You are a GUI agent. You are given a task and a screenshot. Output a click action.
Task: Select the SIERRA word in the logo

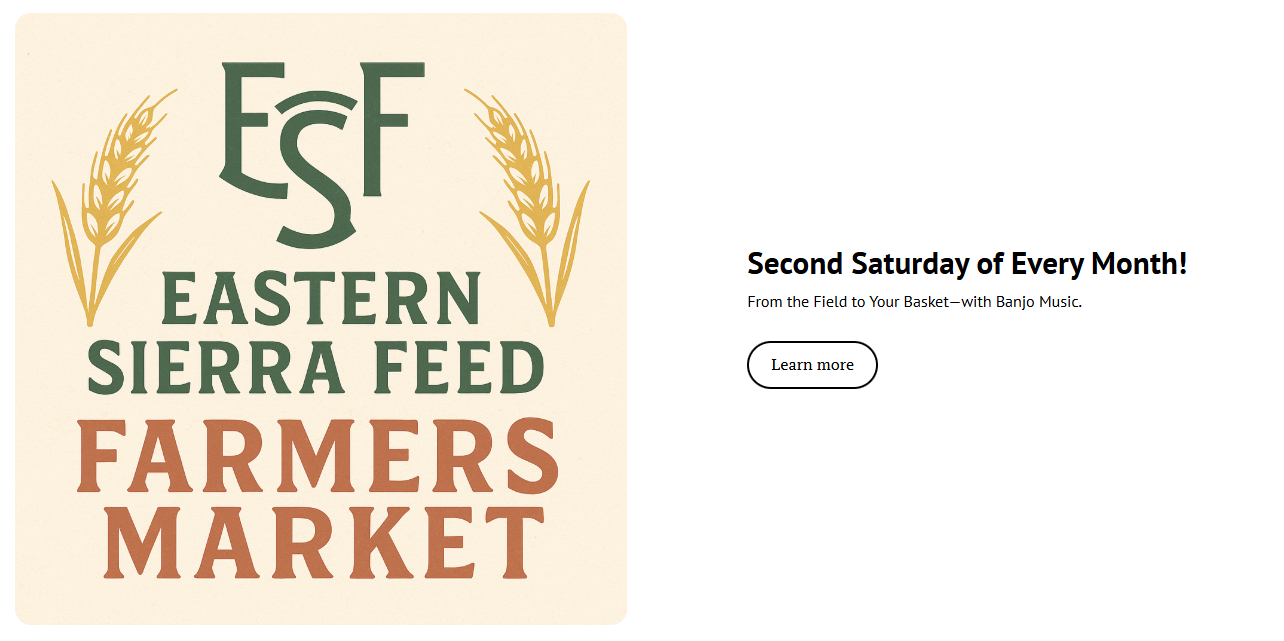[215, 366]
